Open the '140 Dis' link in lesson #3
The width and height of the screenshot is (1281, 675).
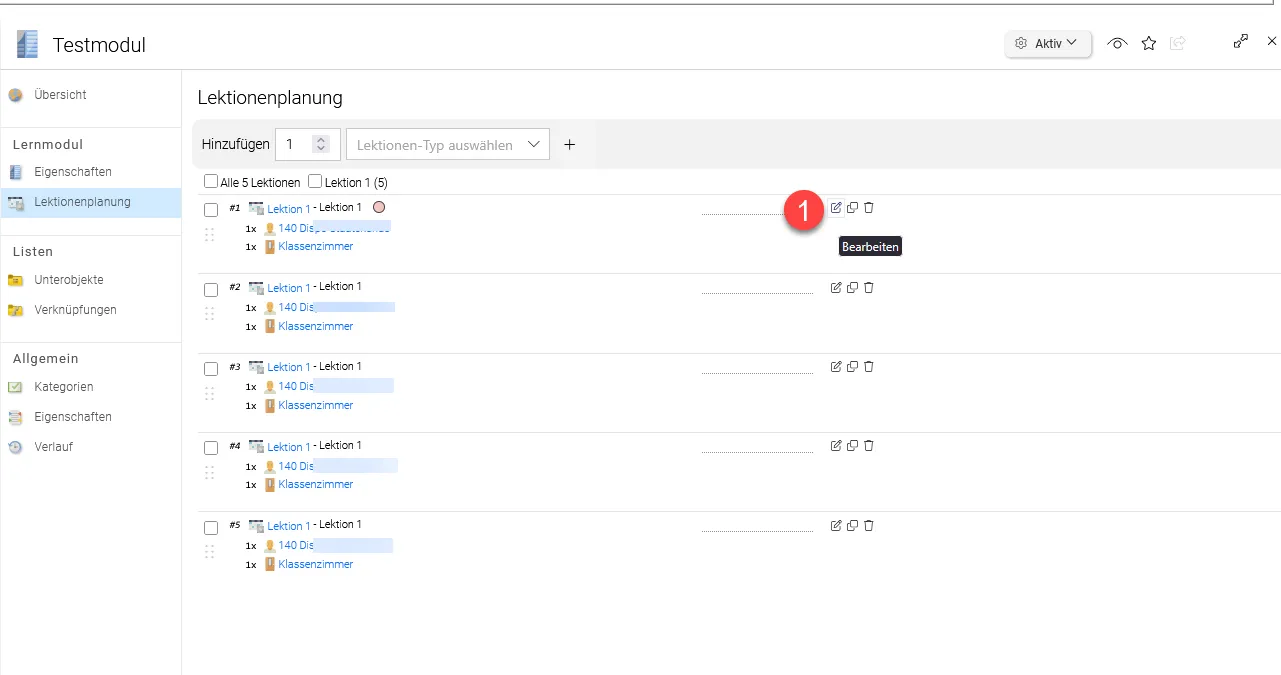coord(295,386)
